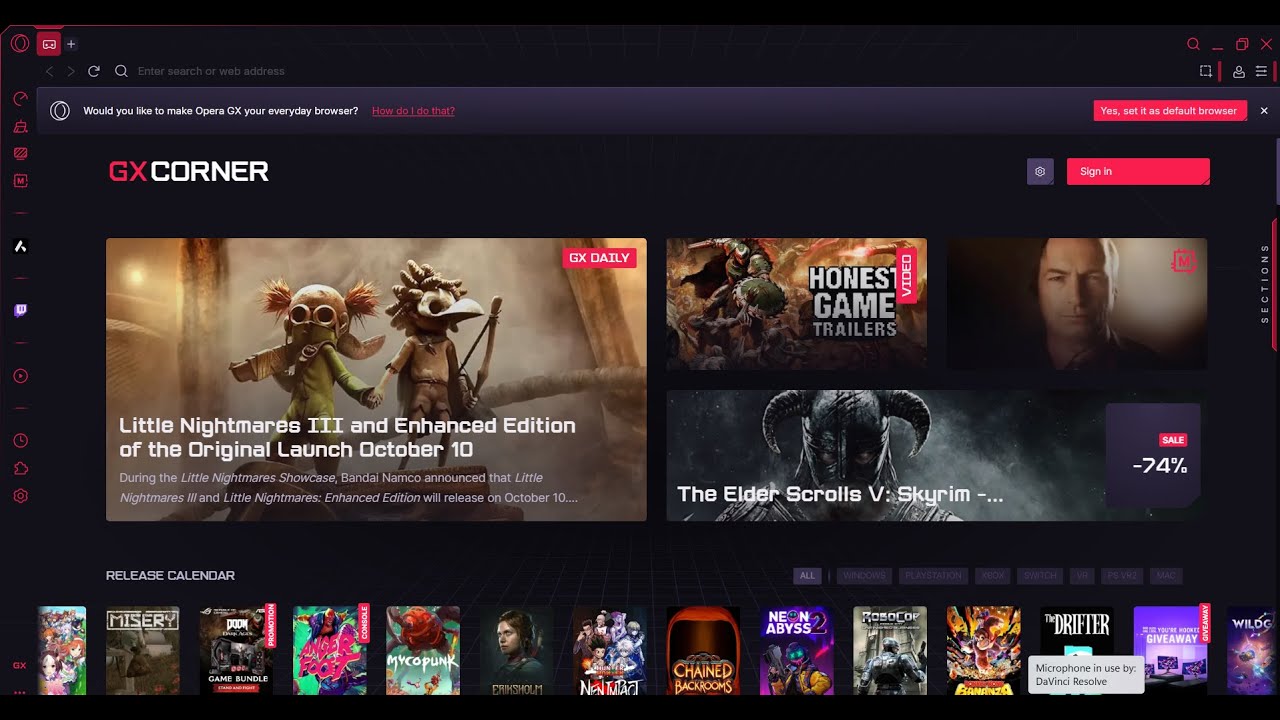
Task: Go back to the previous page
Action: (x=49, y=71)
